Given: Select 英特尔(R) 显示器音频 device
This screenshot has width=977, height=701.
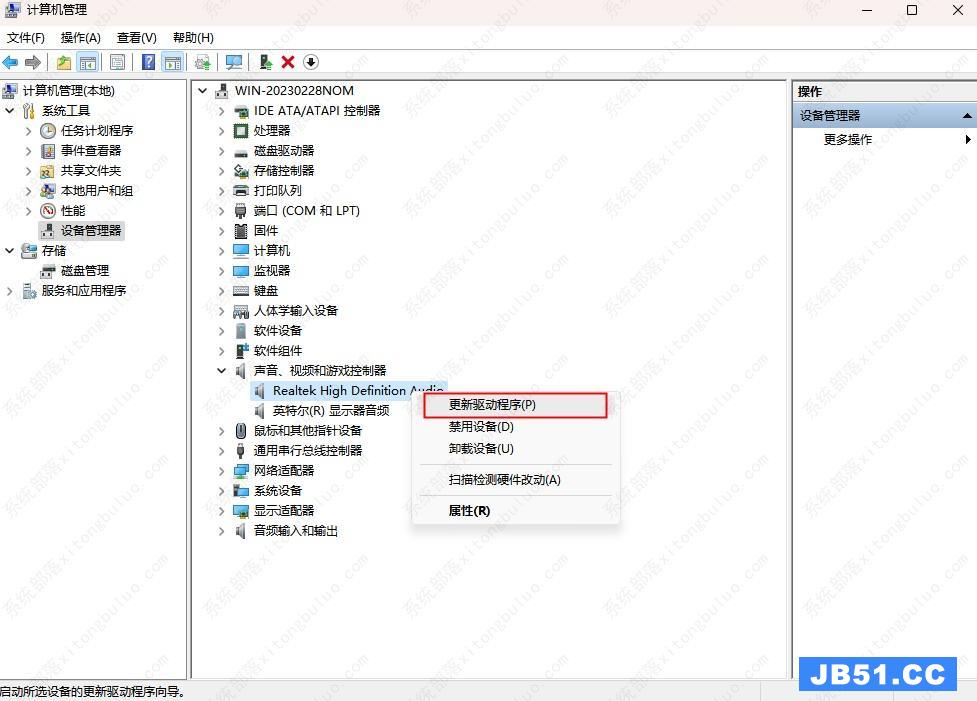Looking at the screenshot, I should tap(330, 411).
